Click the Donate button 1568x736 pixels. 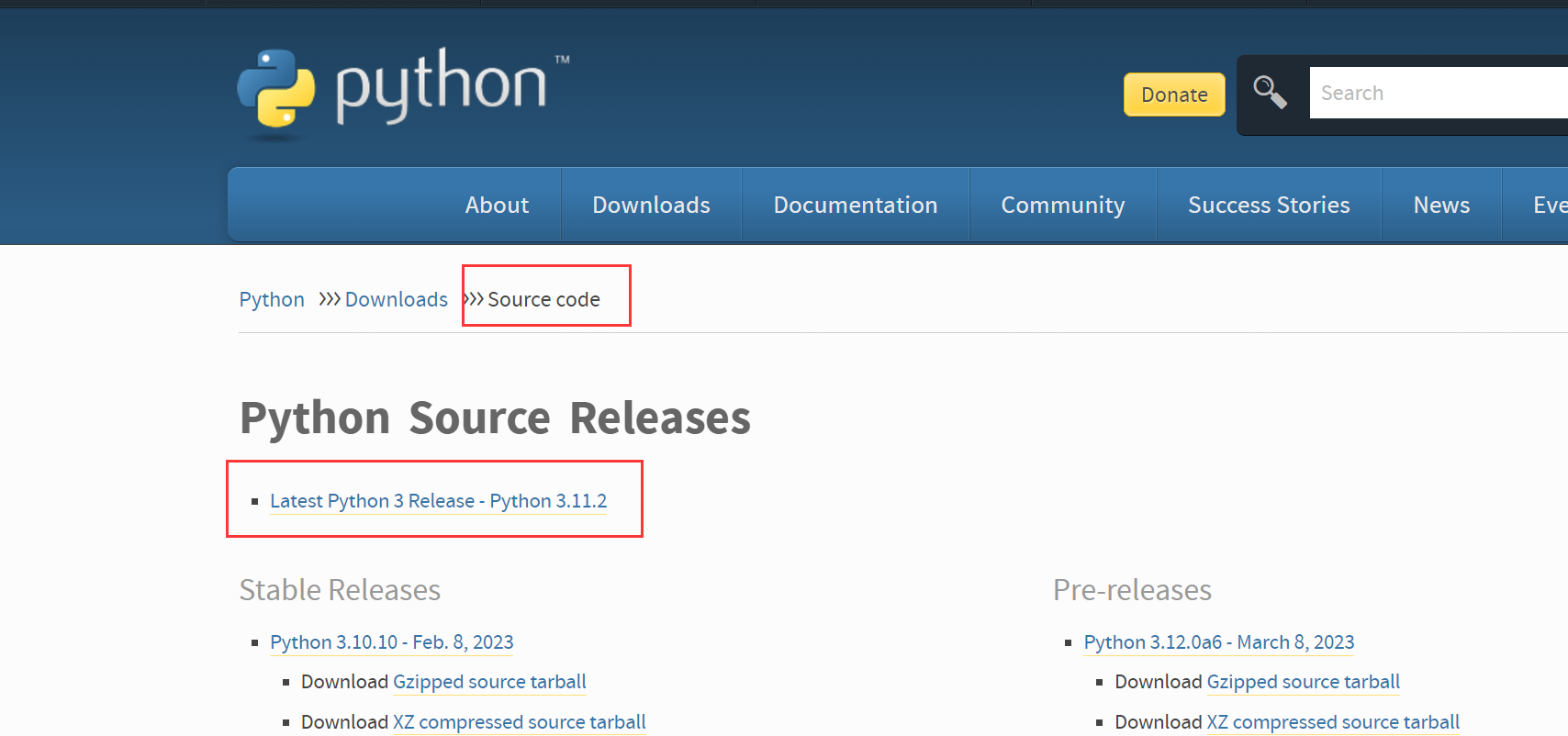click(1174, 95)
